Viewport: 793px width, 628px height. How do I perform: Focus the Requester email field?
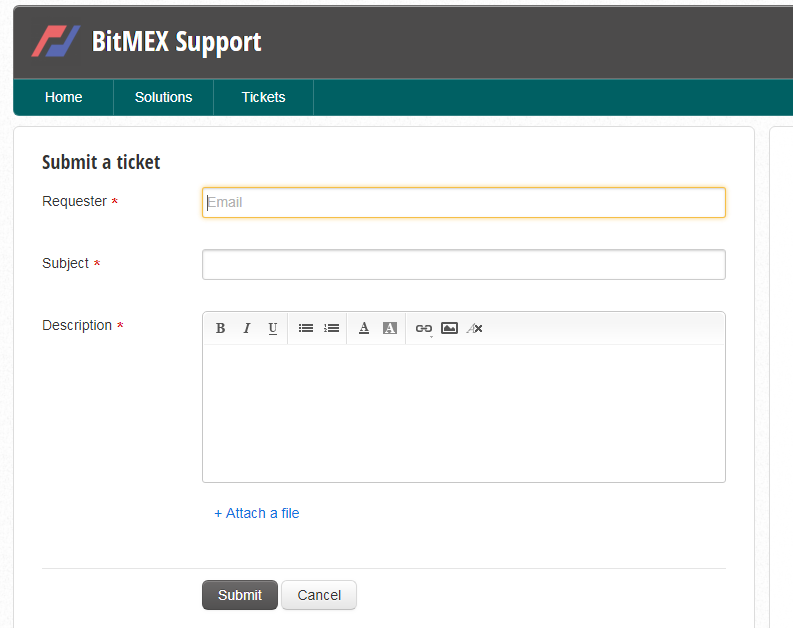coord(464,203)
